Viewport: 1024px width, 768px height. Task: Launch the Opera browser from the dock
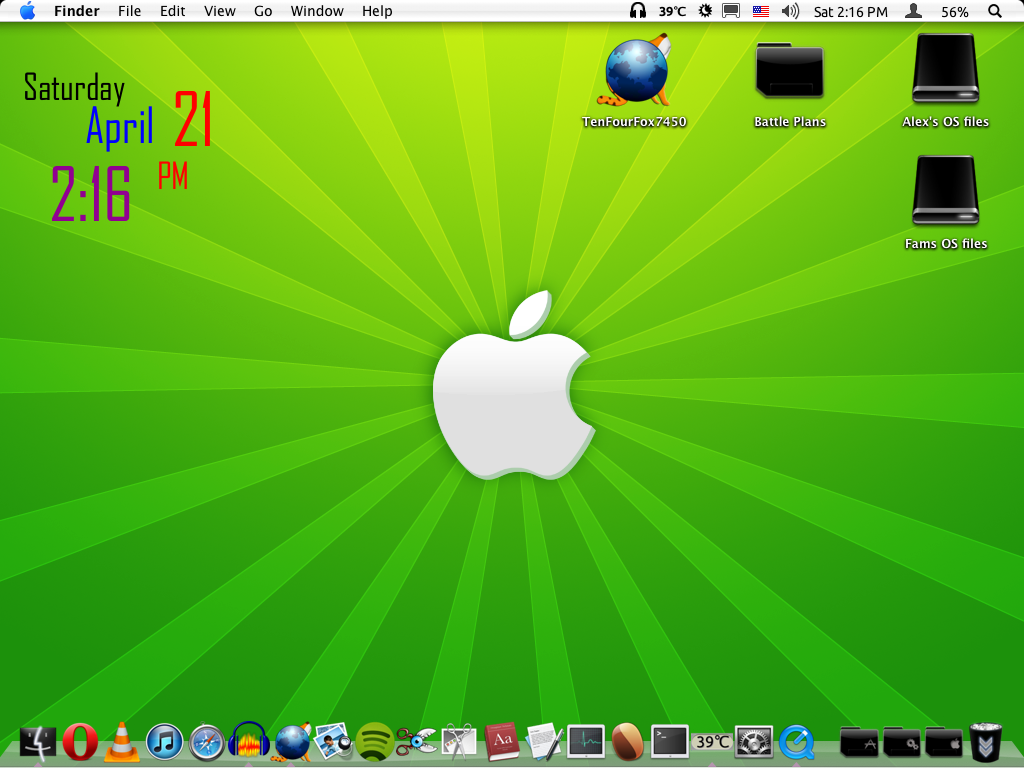pos(80,743)
